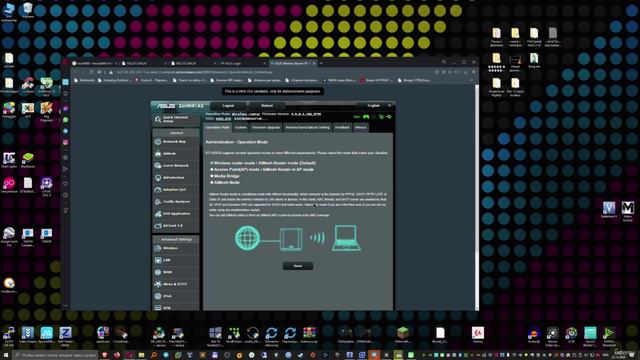640x360 pixels.
Task: Open the blue Z desktop icon
Action: 65,333
